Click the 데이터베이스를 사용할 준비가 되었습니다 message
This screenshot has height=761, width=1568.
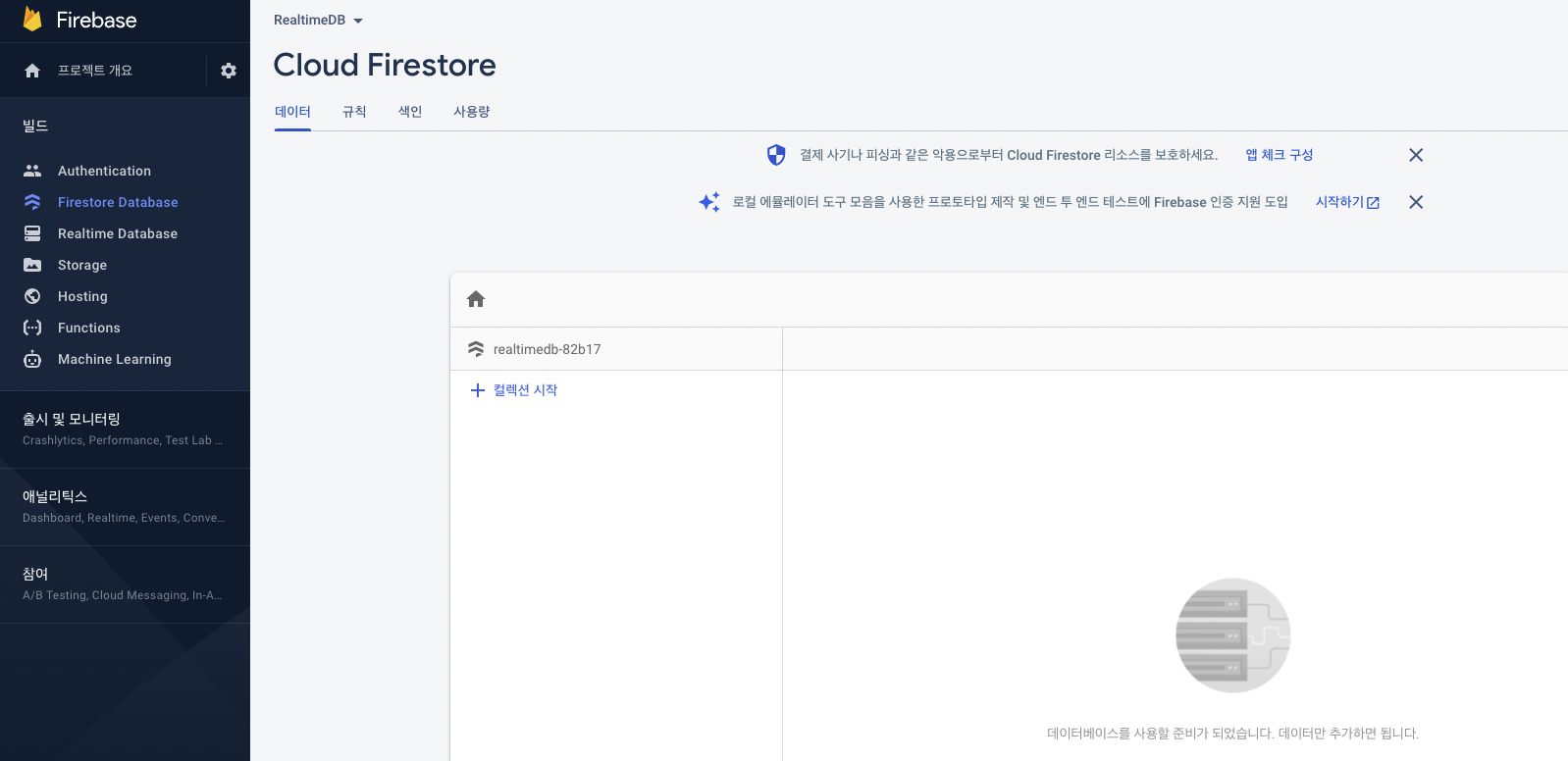[x=1233, y=734]
